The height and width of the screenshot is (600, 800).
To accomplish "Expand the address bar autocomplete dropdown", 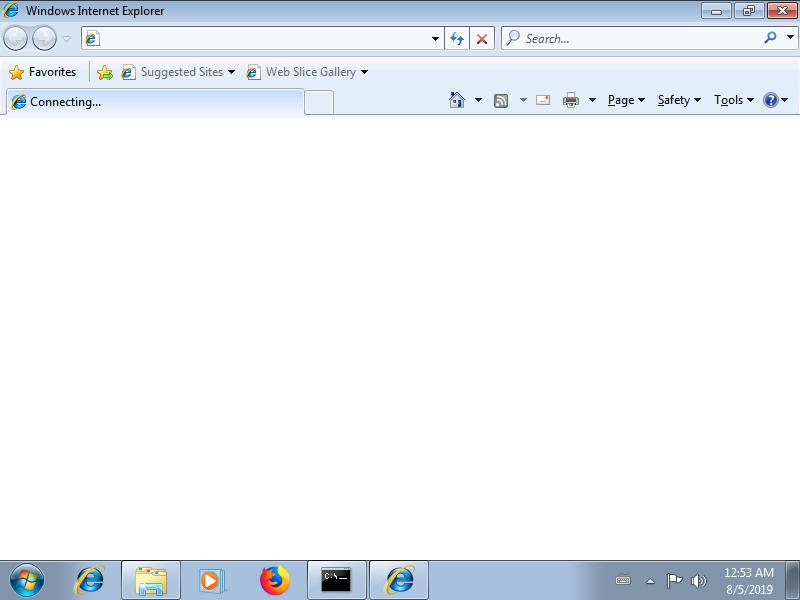I will (435, 39).
